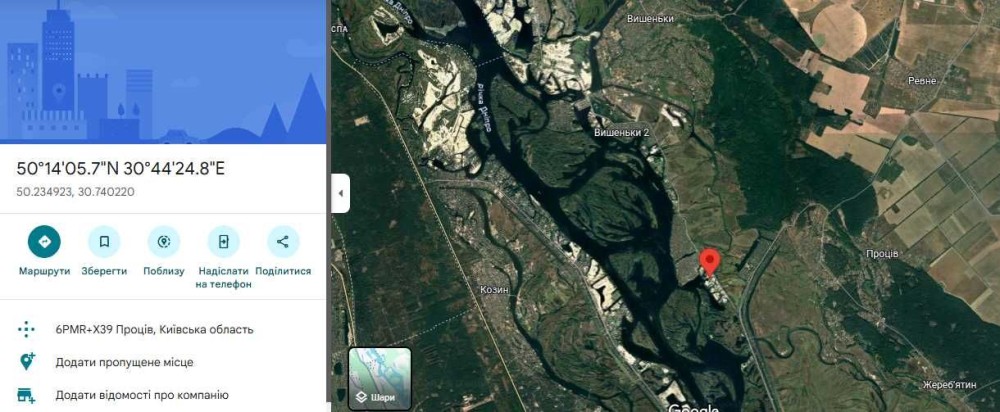Screen dimensions: 1000x412
Task: Click the Google logo on the map
Action: (693, 408)
